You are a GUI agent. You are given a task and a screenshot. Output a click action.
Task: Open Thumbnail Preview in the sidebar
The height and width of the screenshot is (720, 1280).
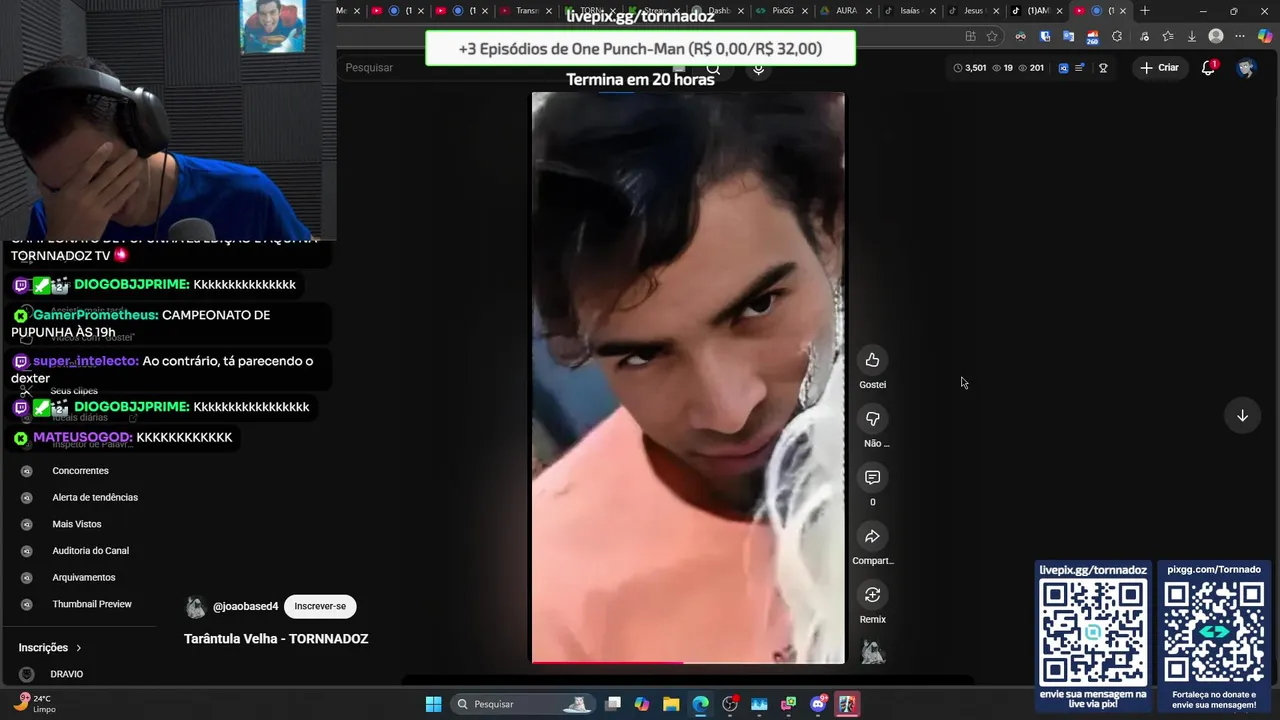pyautogui.click(x=92, y=604)
